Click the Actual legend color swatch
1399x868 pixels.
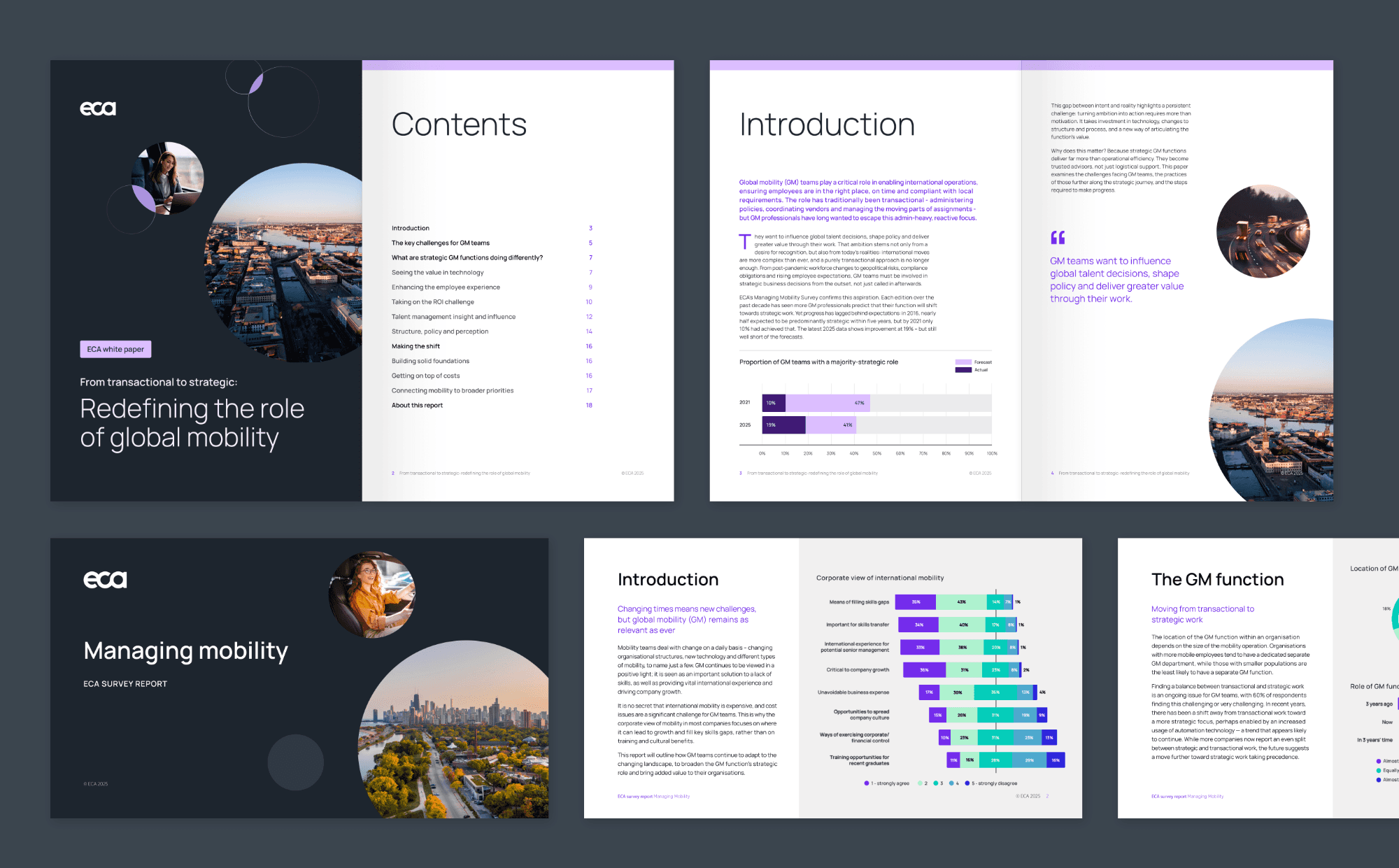pyautogui.click(x=963, y=370)
